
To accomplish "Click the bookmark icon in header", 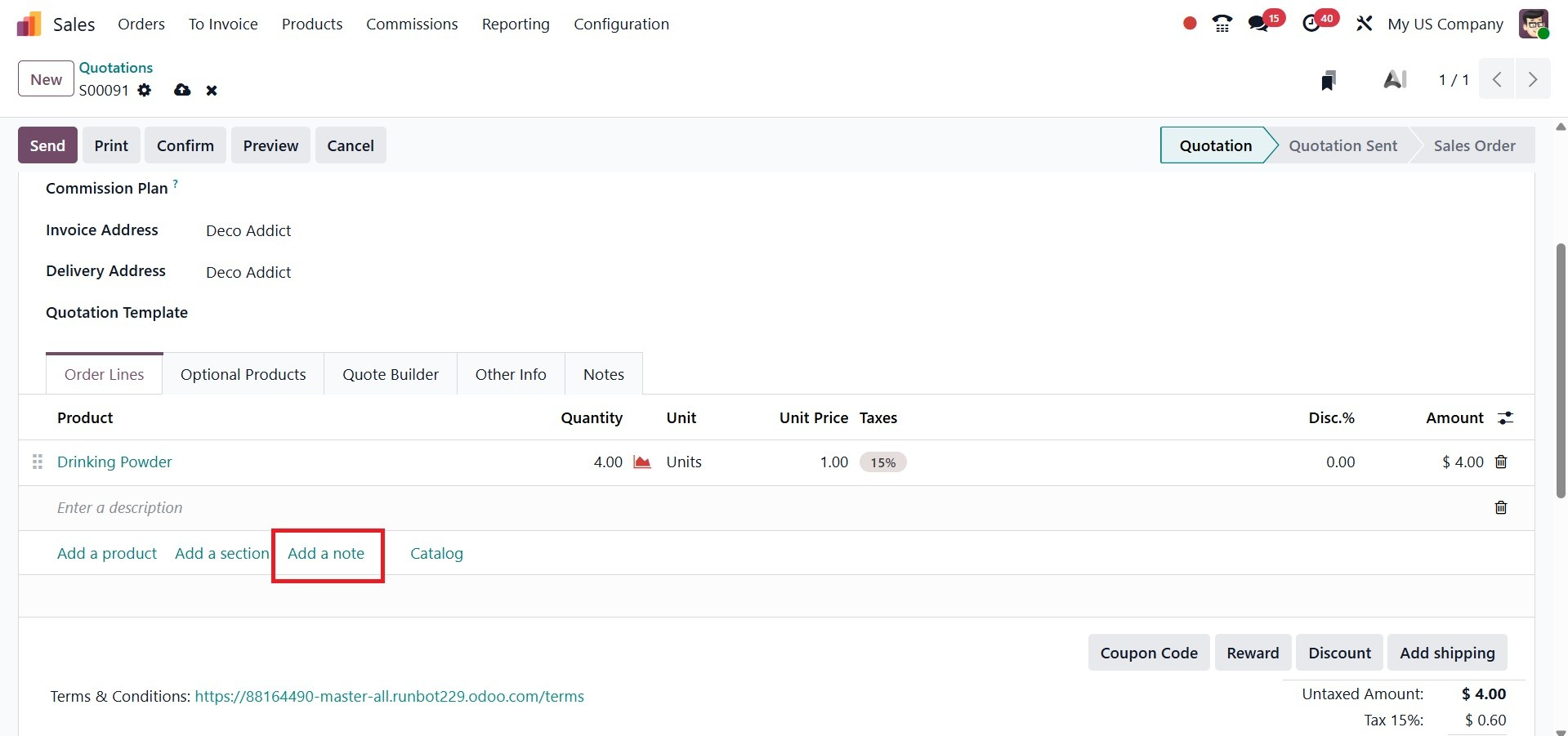I will [1329, 80].
